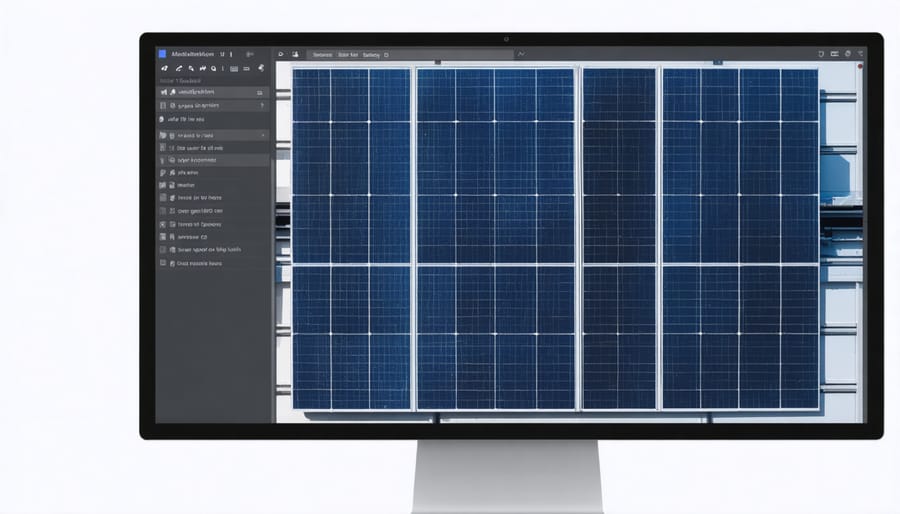Click the small dark marker atop the canvas ruler

[437, 62]
